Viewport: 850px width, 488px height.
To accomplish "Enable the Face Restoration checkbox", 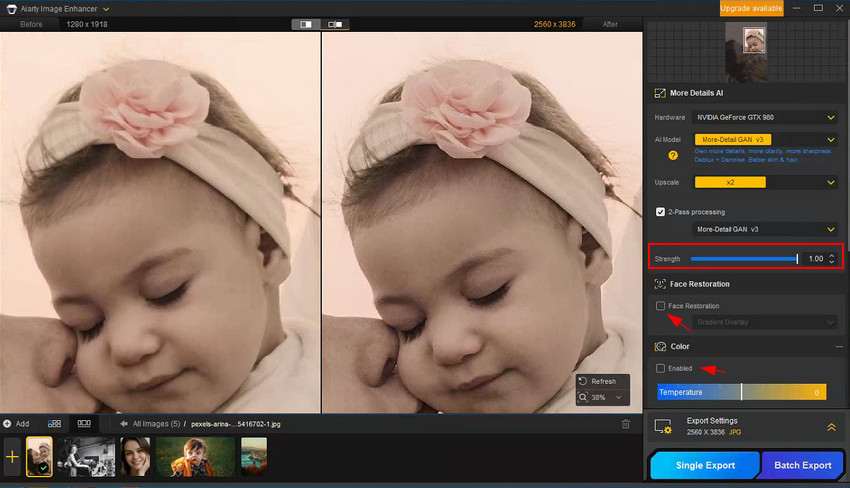I will coord(660,306).
